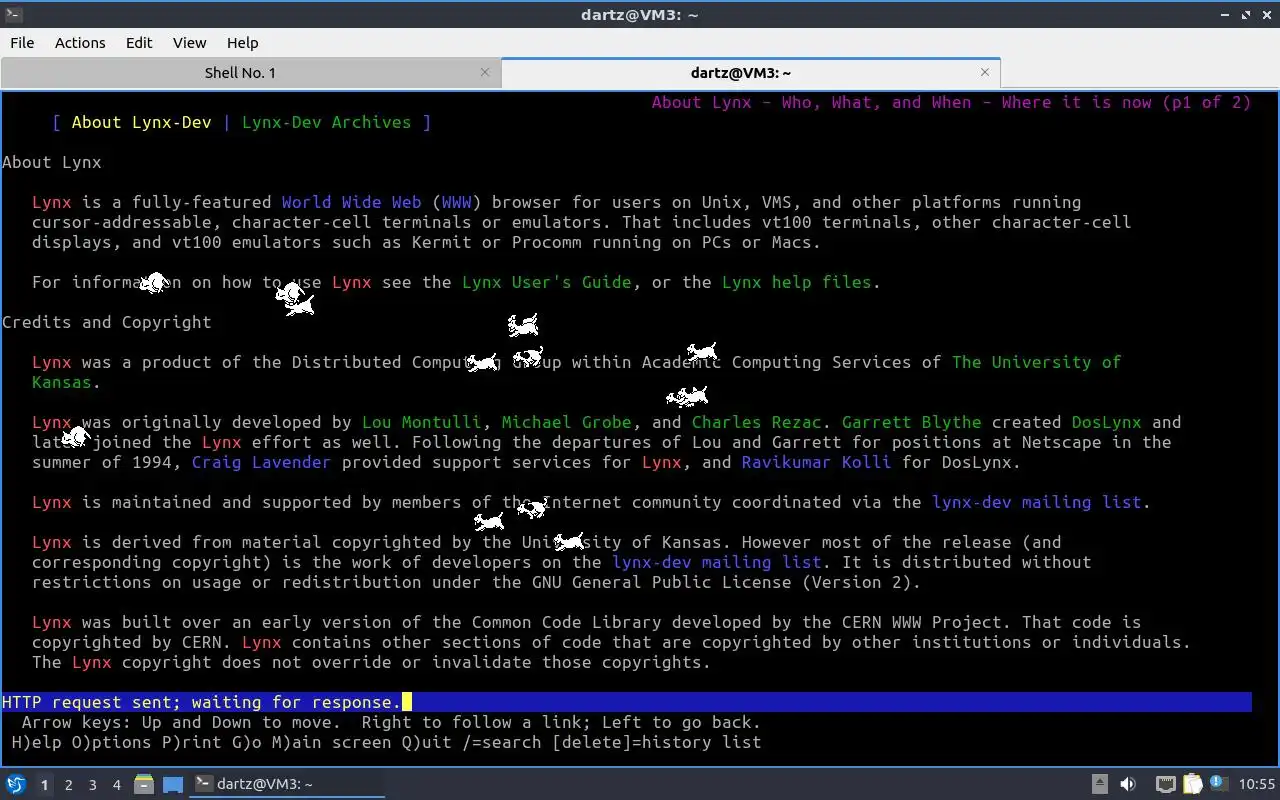Screen dimensions: 1280x800
Task: Click the 'H)elp' command in the bottom help line
Action: coord(37,742)
